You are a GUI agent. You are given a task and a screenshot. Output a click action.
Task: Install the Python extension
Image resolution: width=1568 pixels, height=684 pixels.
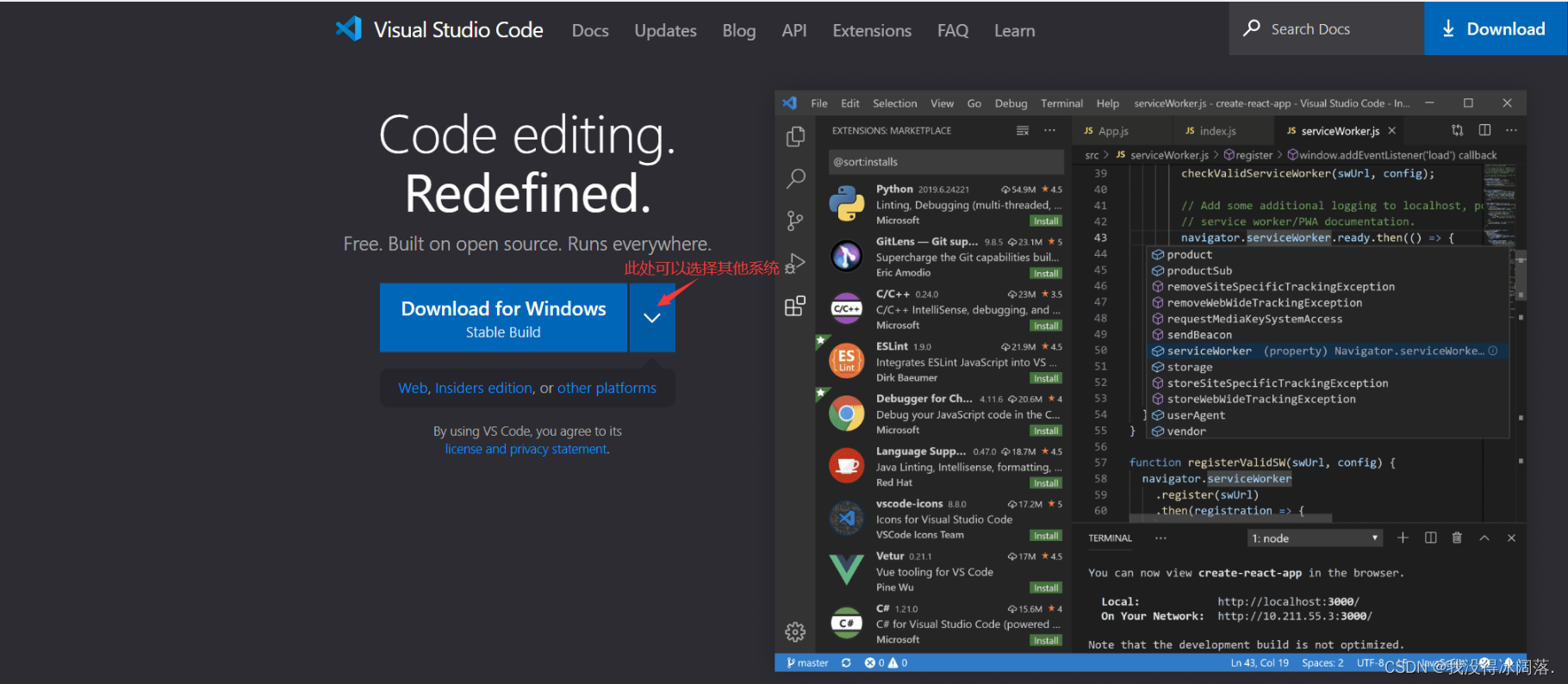pyautogui.click(x=1046, y=221)
